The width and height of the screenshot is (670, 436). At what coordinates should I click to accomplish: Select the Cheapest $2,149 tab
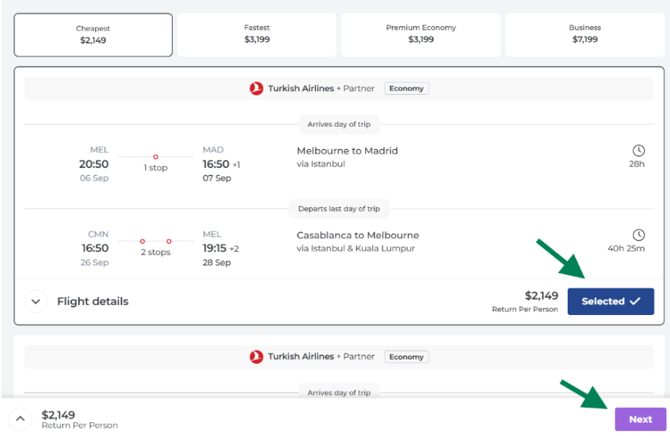pyautogui.click(x=93, y=35)
